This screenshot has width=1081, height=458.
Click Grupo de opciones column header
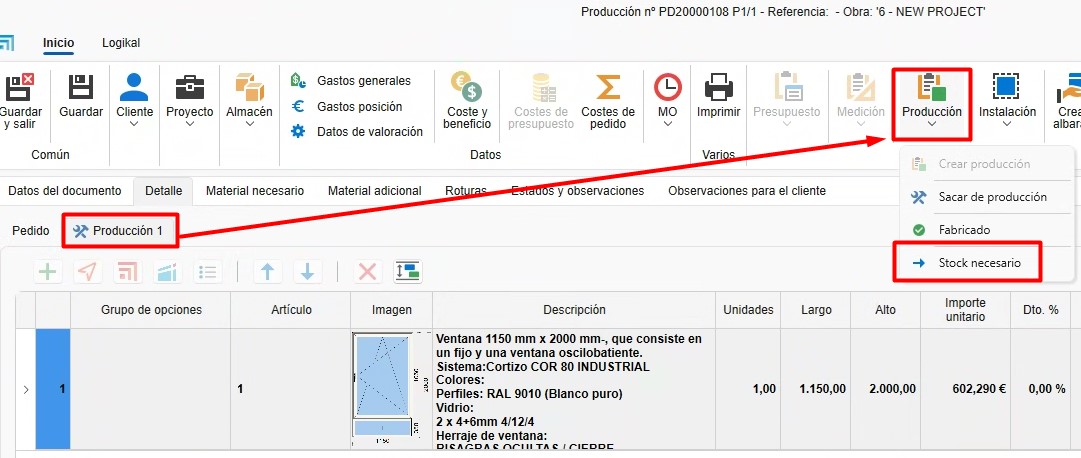(x=151, y=310)
